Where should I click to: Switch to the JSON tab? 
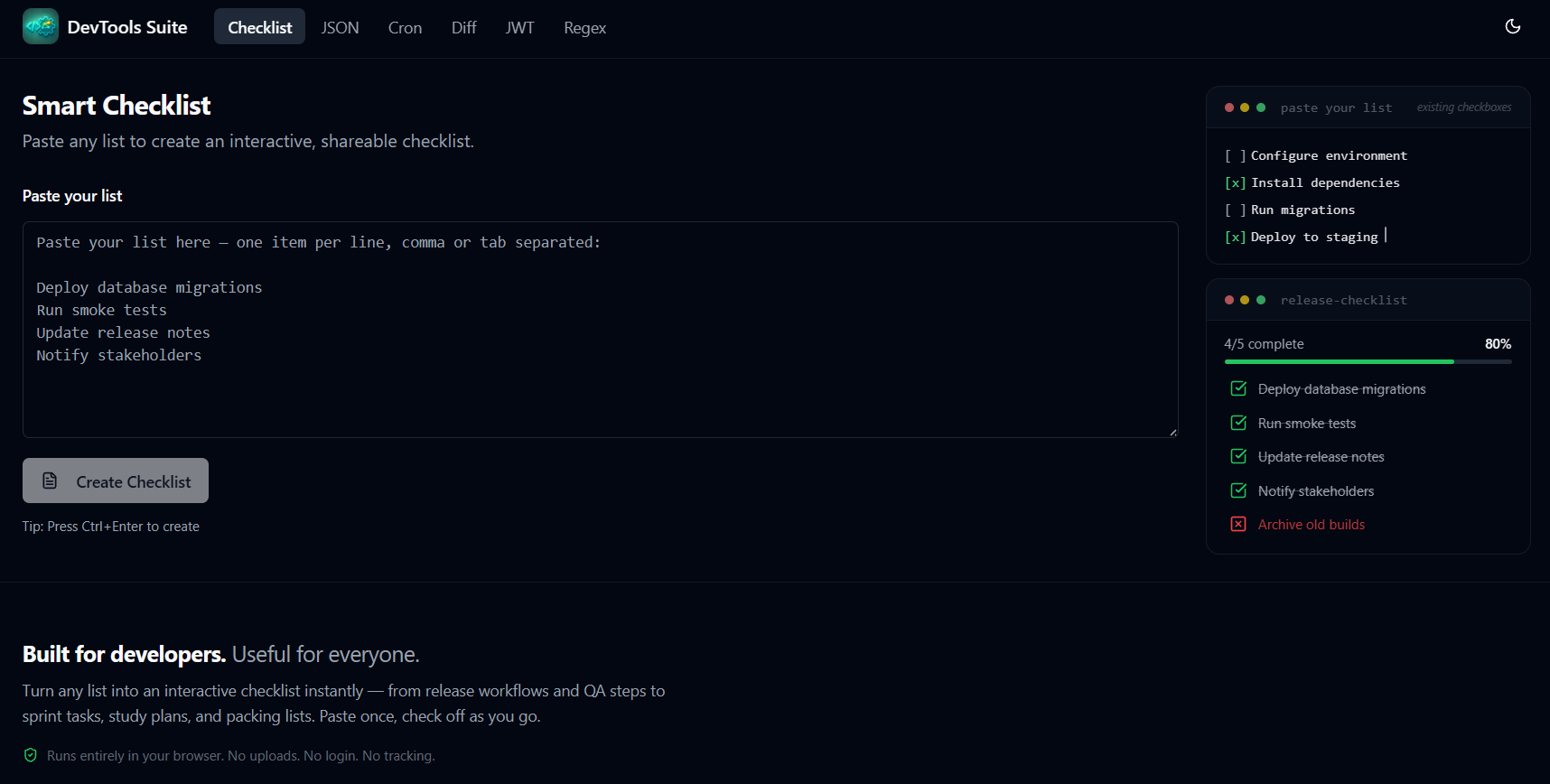pyautogui.click(x=340, y=27)
